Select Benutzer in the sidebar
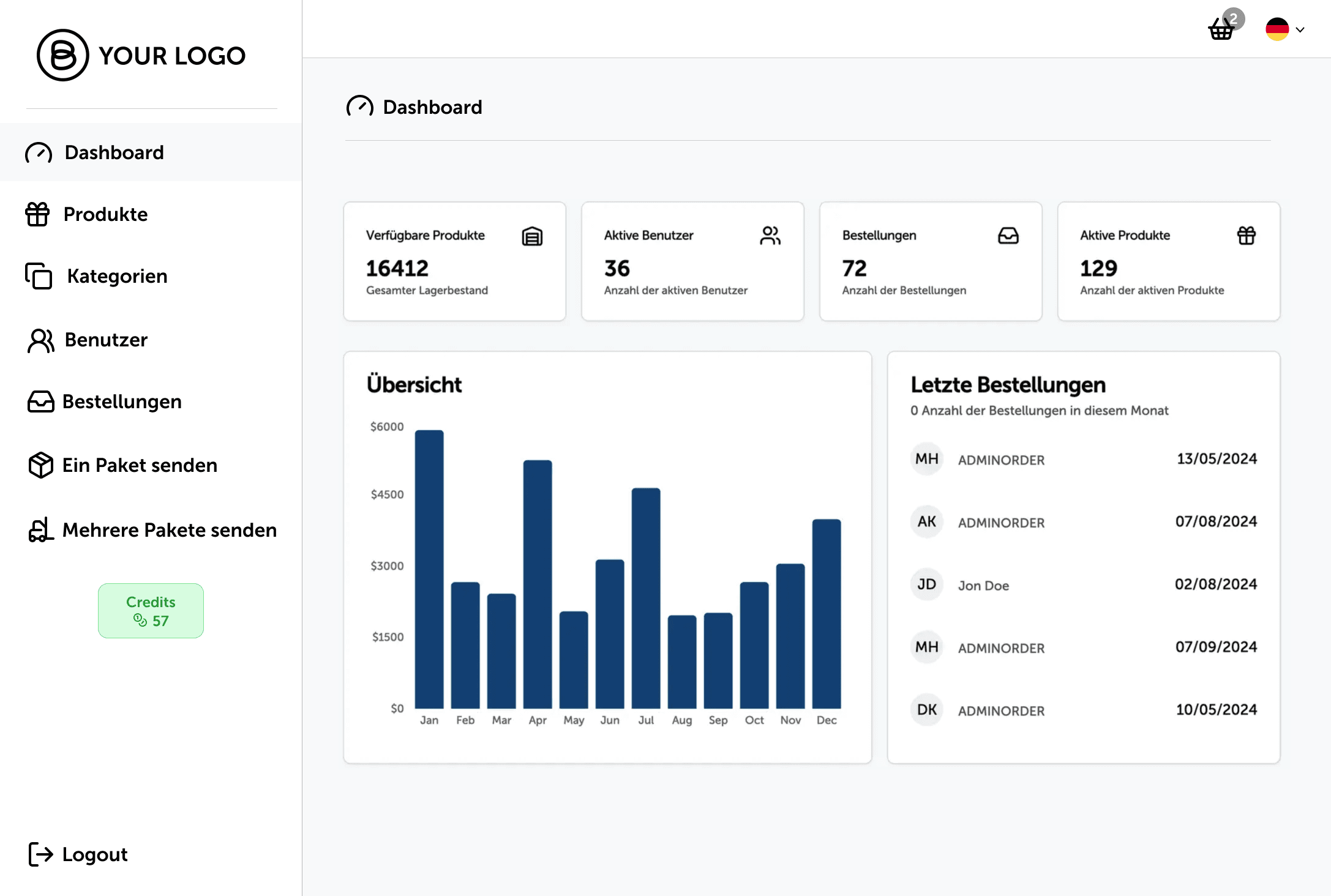The width and height of the screenshot is (1331, 896). coord(106,340)
